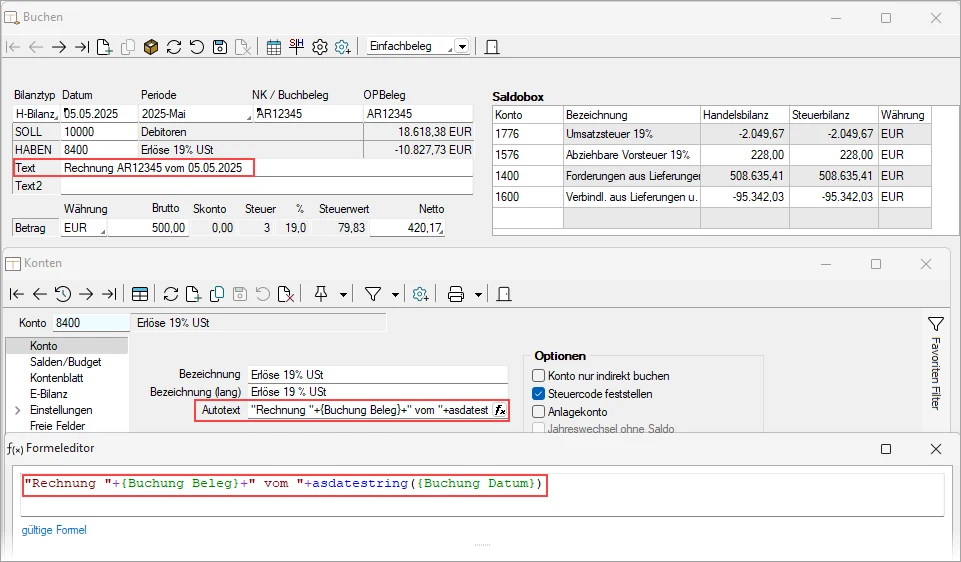Open the formula editor fx button beside Autotext

500,411
